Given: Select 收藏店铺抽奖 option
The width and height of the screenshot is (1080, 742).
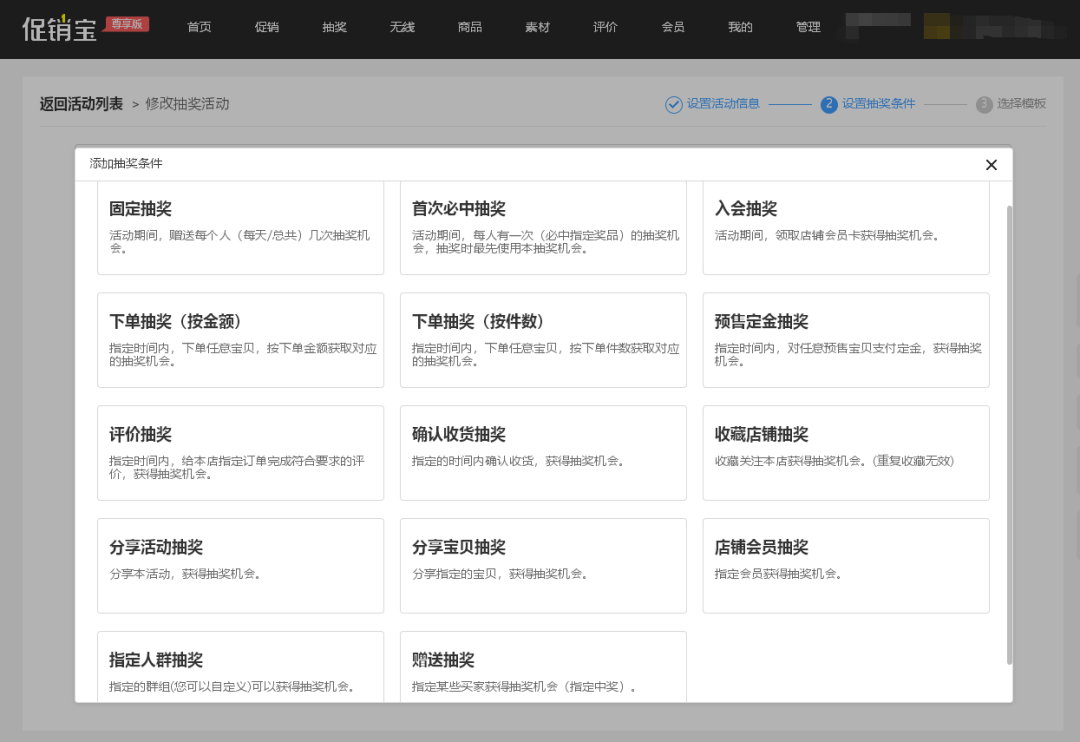Looking at the screenshot, I should (x=846, y=453).
